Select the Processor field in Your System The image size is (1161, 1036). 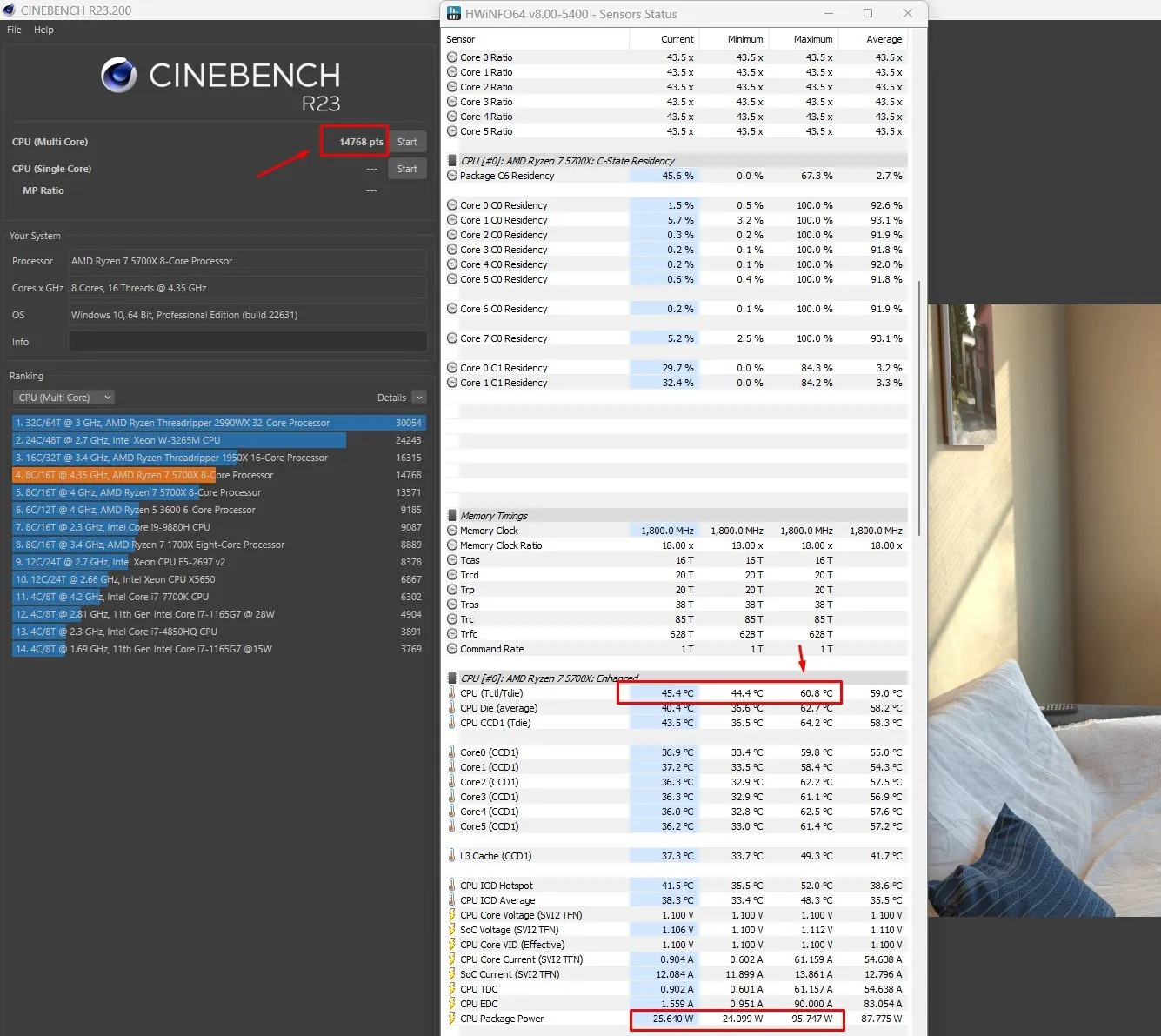[248, 261]
